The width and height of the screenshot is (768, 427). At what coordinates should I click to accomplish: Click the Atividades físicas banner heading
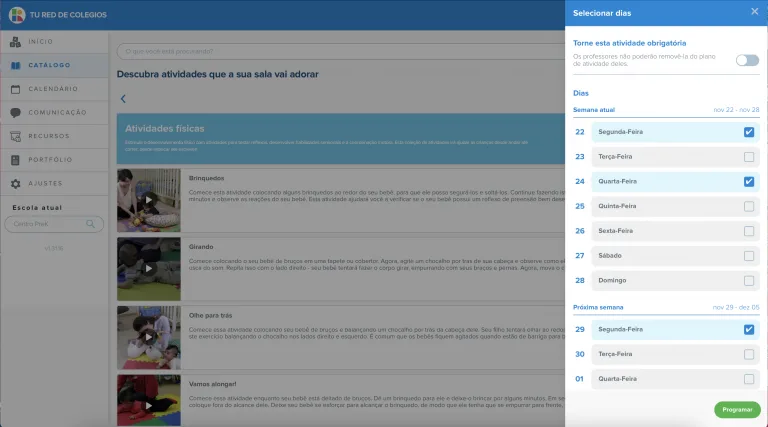(165, 129)
